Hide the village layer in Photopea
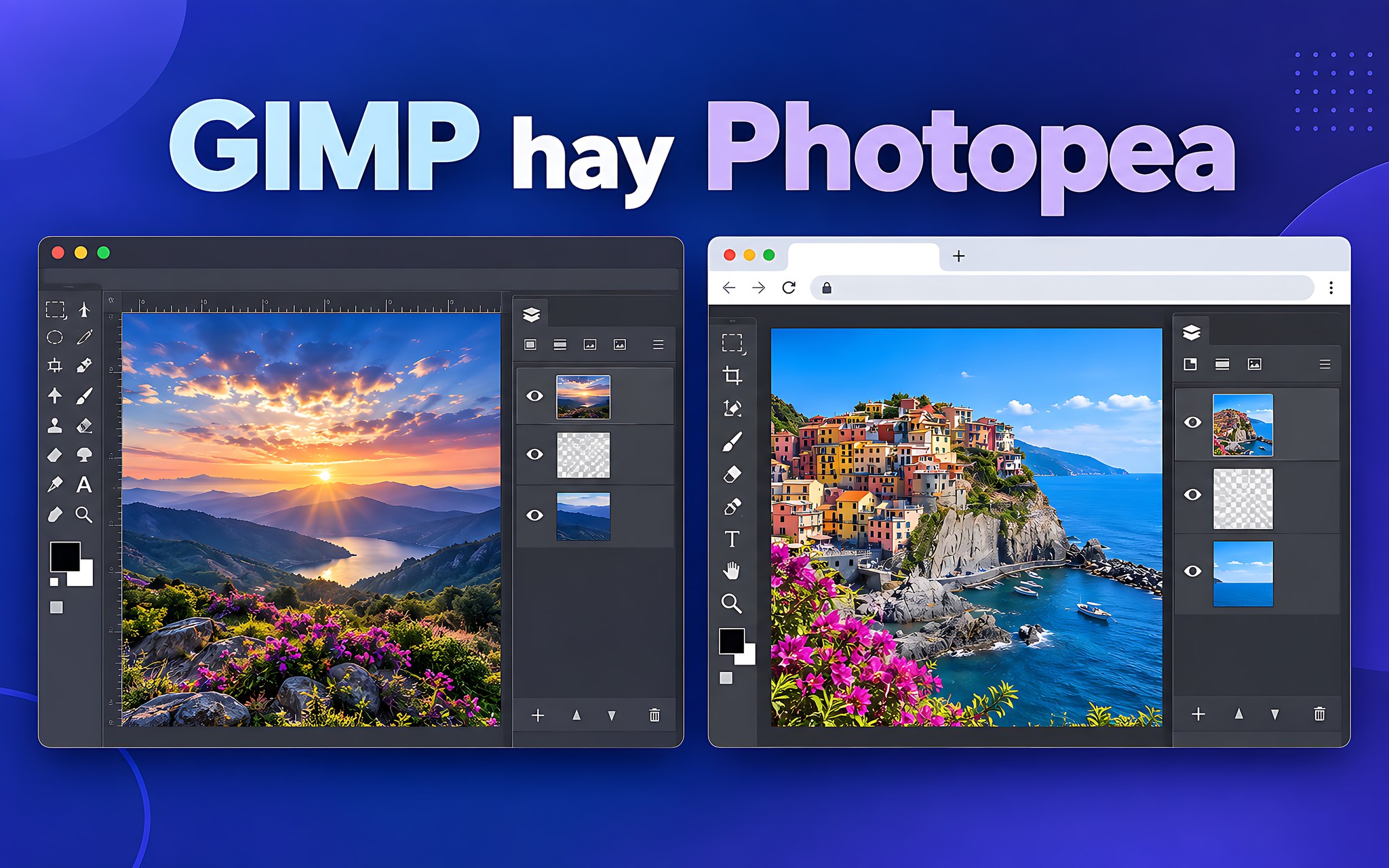The height and width of the screenshot is (868, 1389). point(1192,422)
